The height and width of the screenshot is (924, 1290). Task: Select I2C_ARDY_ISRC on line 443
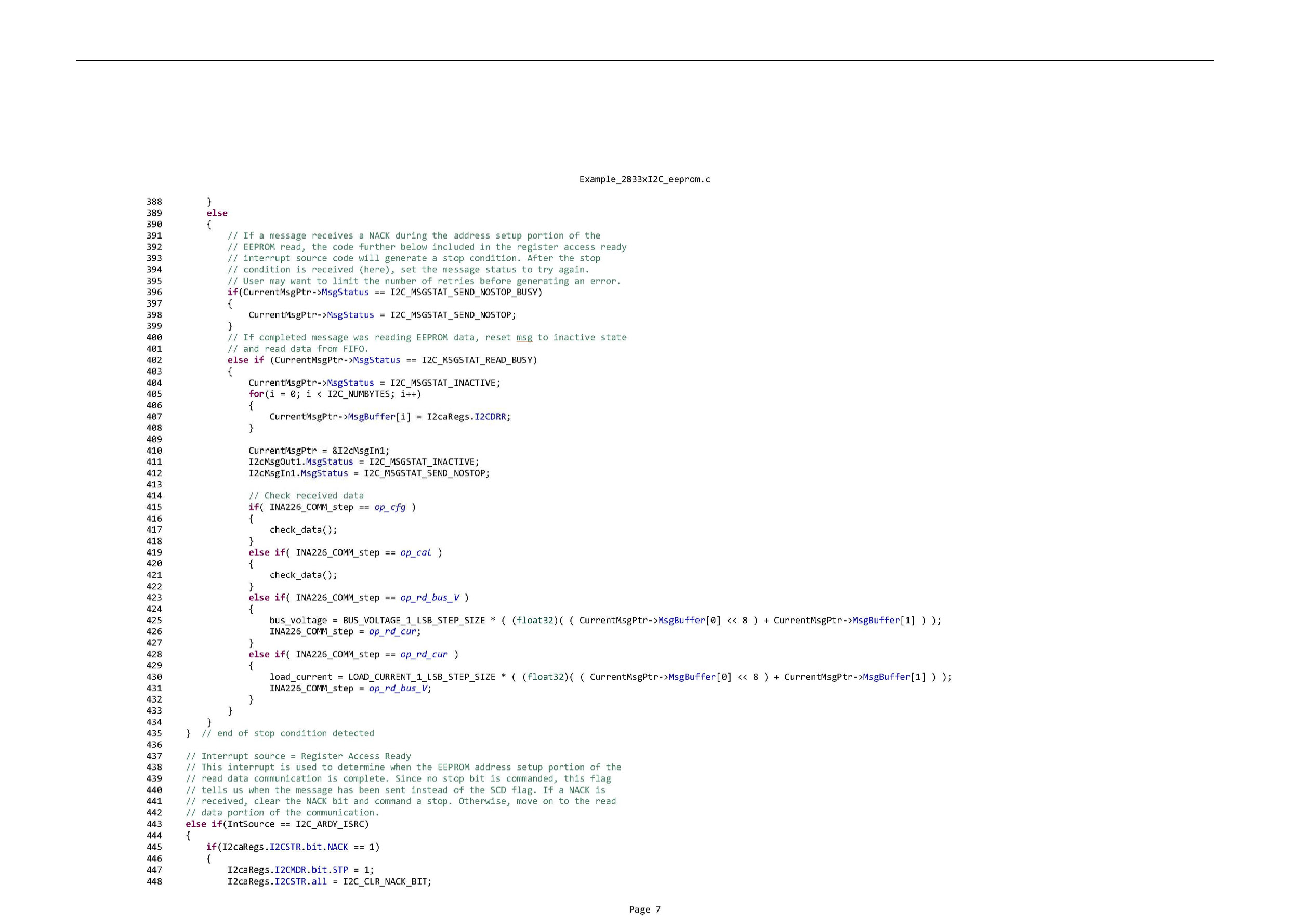[330, 824]
